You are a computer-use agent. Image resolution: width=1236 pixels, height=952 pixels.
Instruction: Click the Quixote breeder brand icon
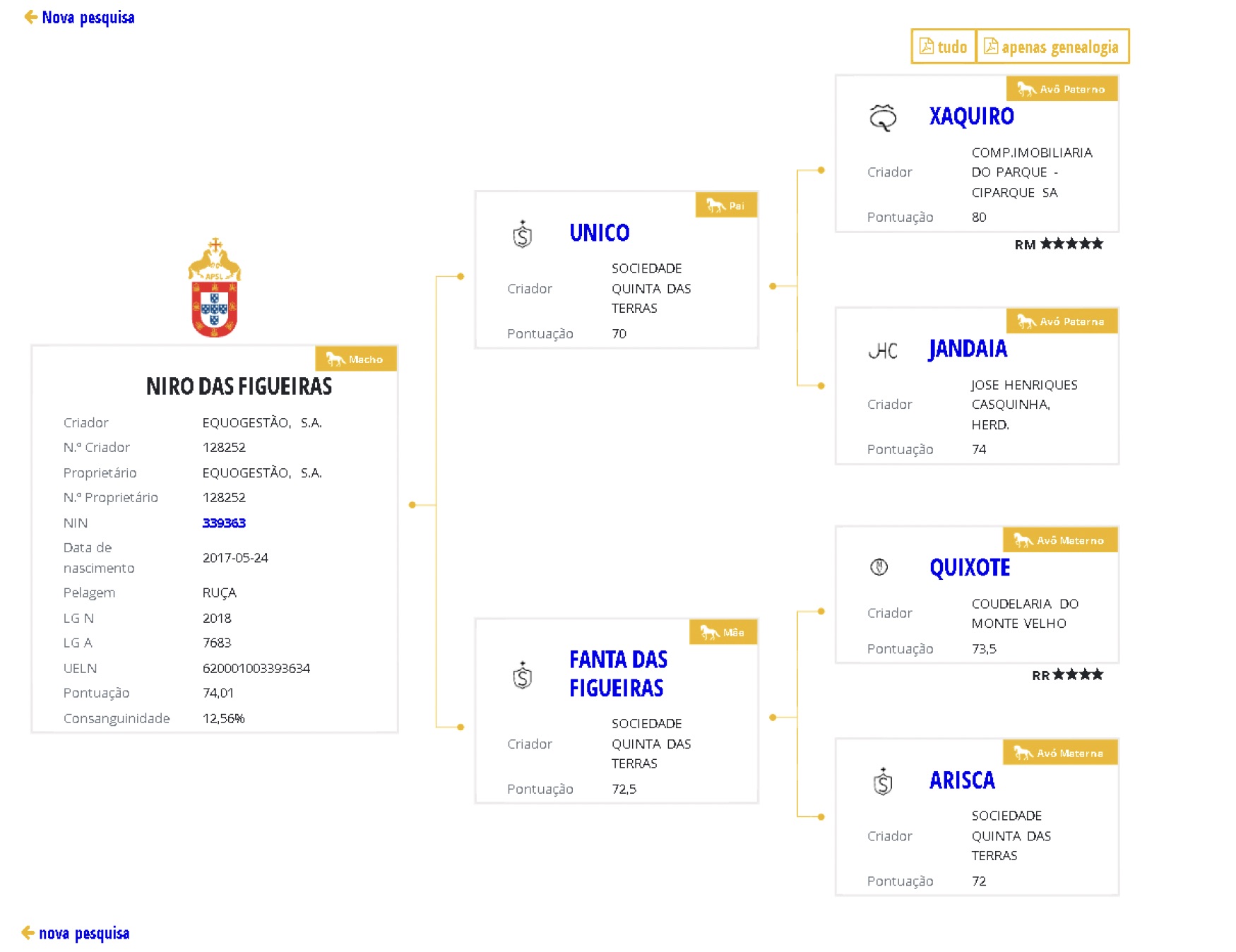tap(879, 567)
